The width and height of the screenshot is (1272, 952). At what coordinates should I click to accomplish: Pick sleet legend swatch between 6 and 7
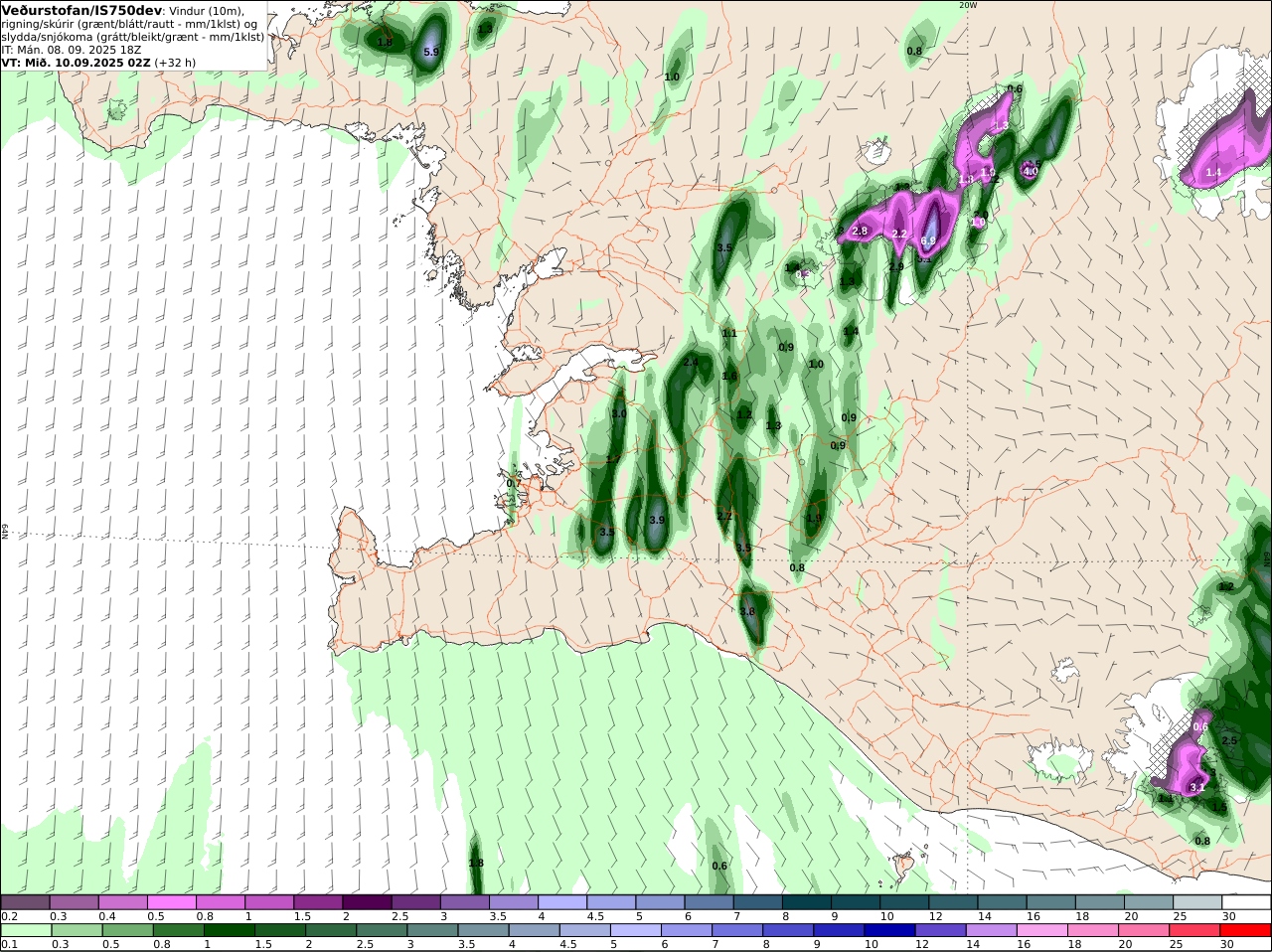(710, 902)
